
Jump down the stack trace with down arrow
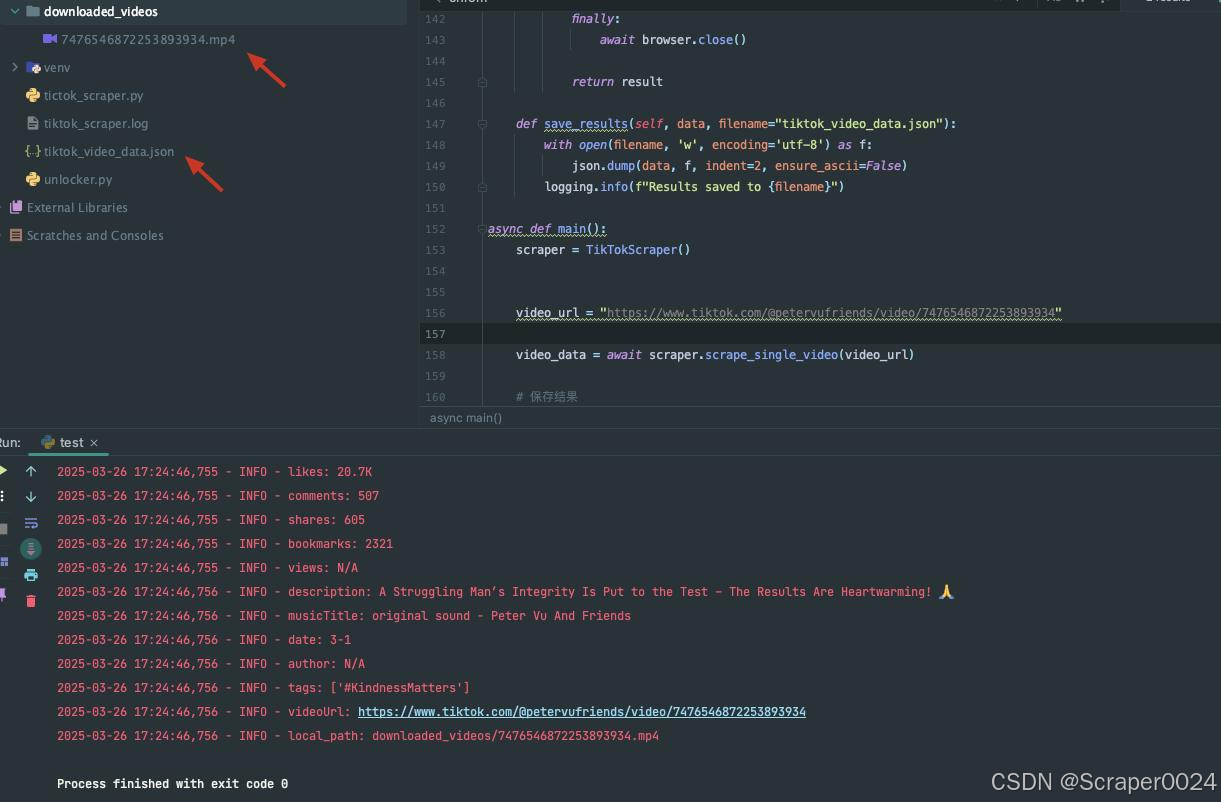pyautogui.click(x=31, y=497)
